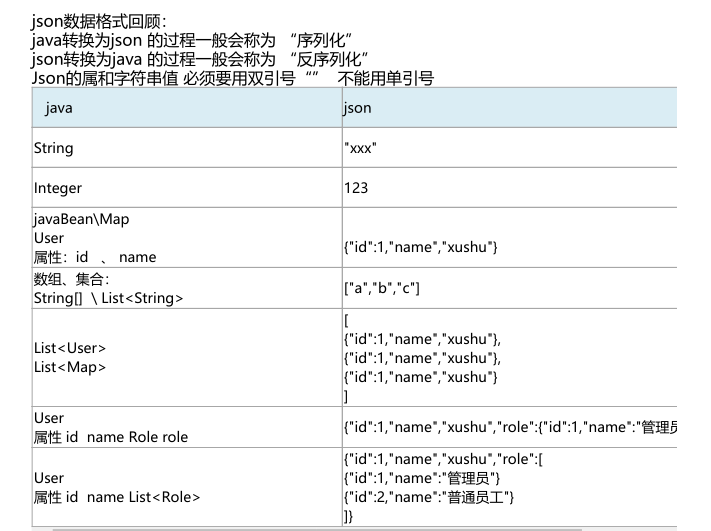Click the 'json' table header cell
Image resolution: width=711 pixels, height=531 pixels.
click(x=510, y=107)
